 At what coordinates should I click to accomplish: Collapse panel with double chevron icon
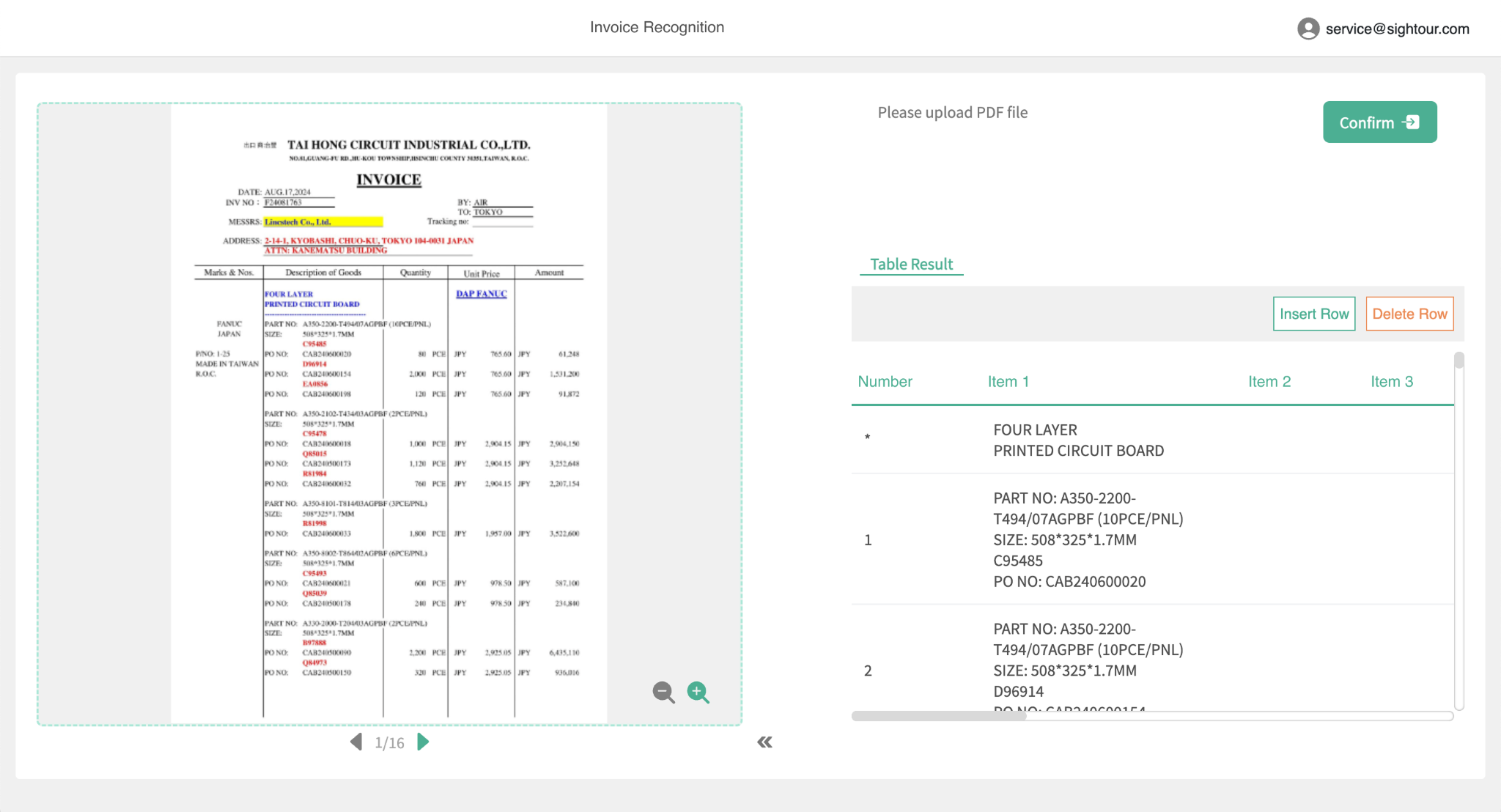coord(764,742)
